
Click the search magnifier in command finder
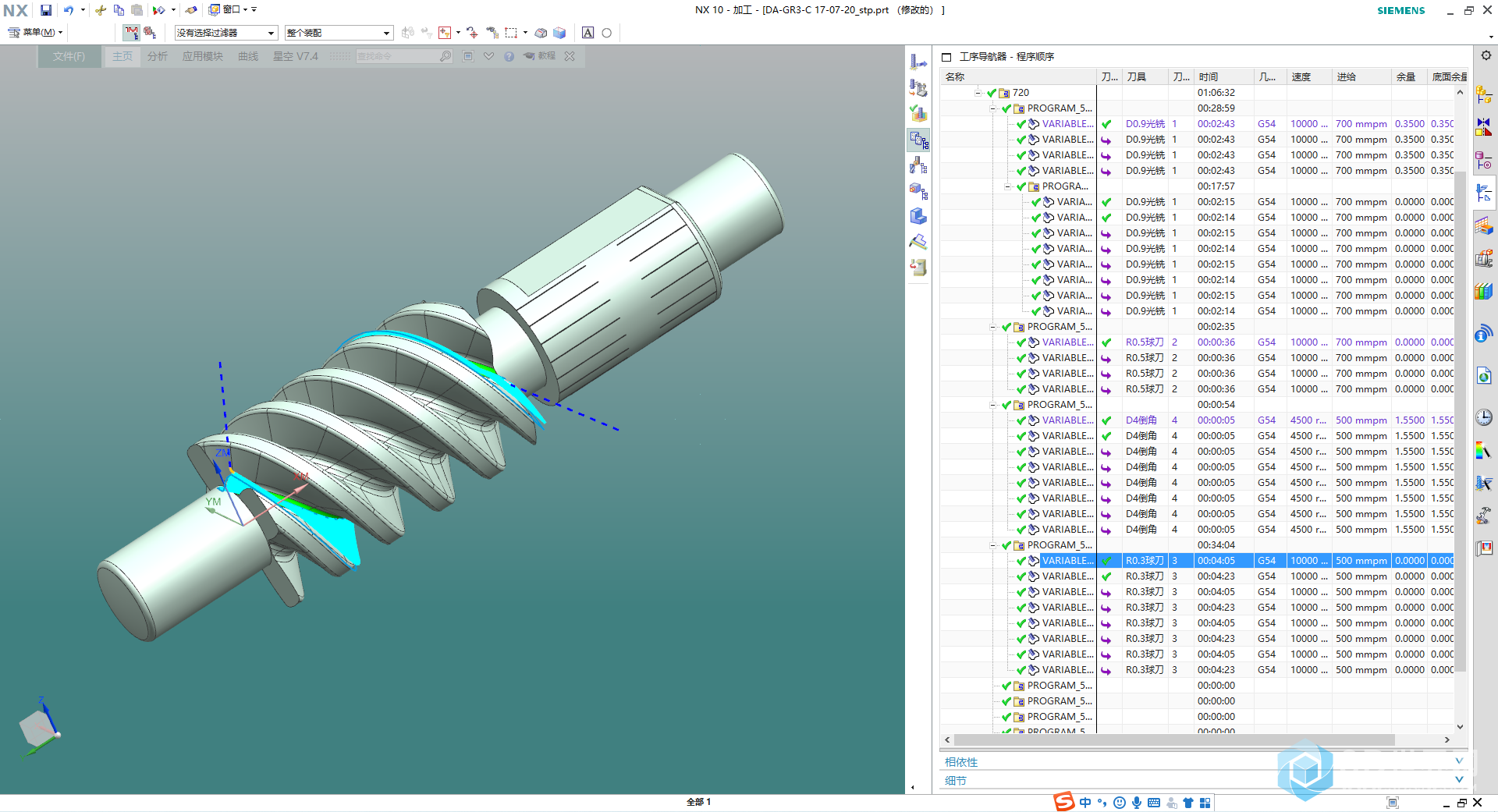tap(445, 56)
